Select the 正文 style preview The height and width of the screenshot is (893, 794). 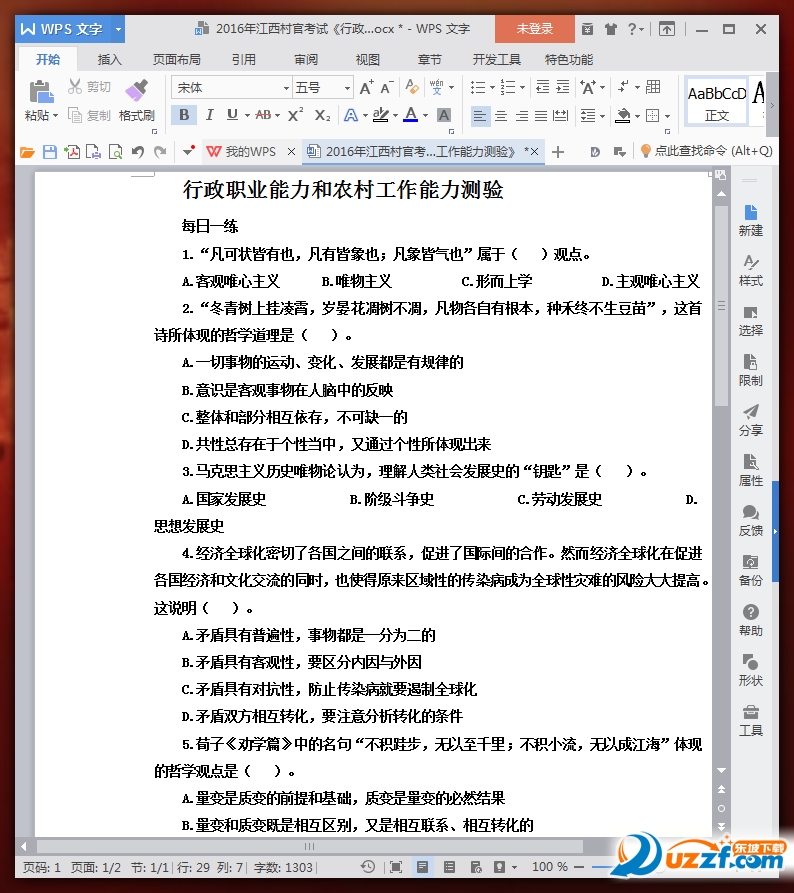tap(717, 103)
